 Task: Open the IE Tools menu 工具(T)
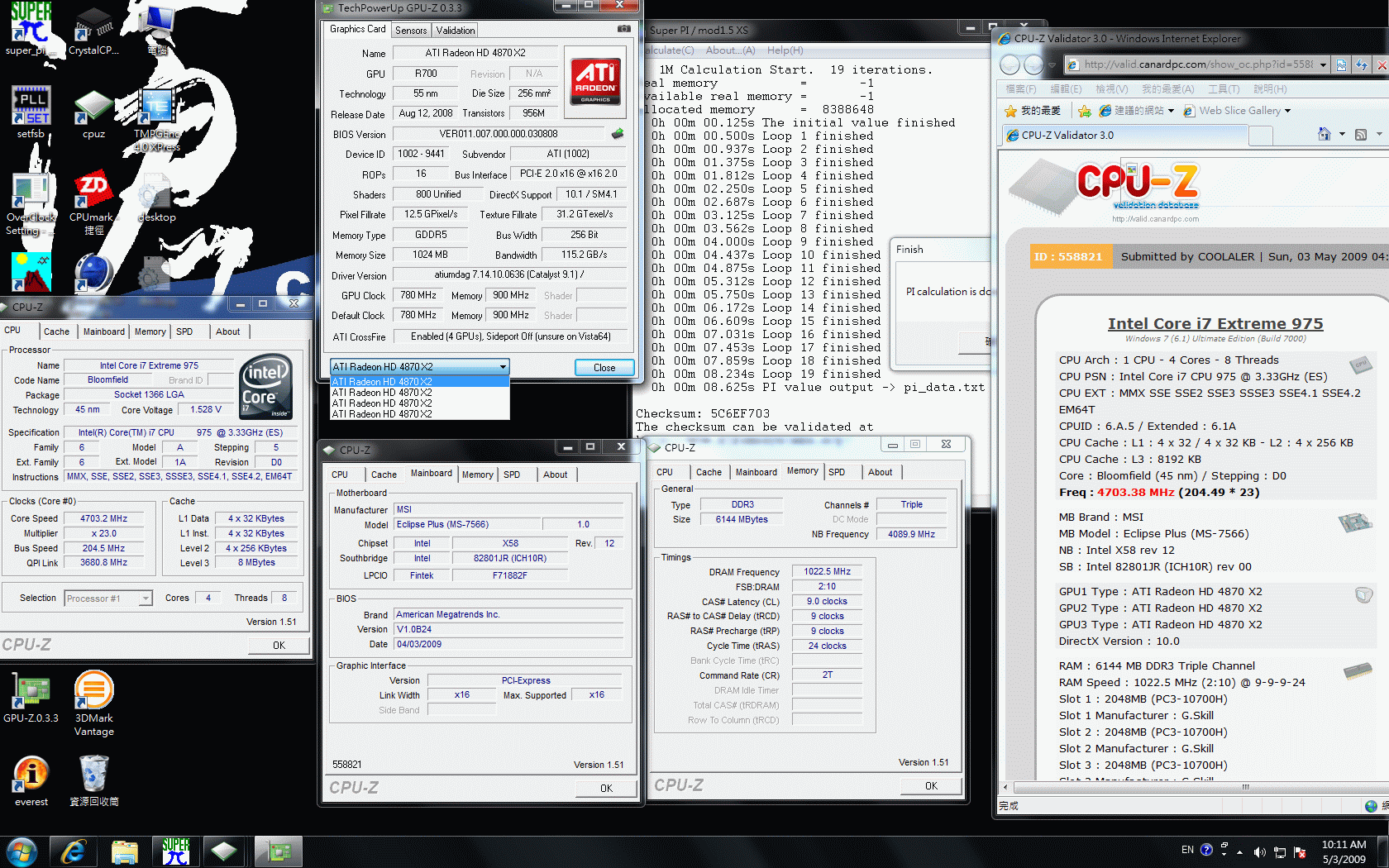pos(1223,88)
